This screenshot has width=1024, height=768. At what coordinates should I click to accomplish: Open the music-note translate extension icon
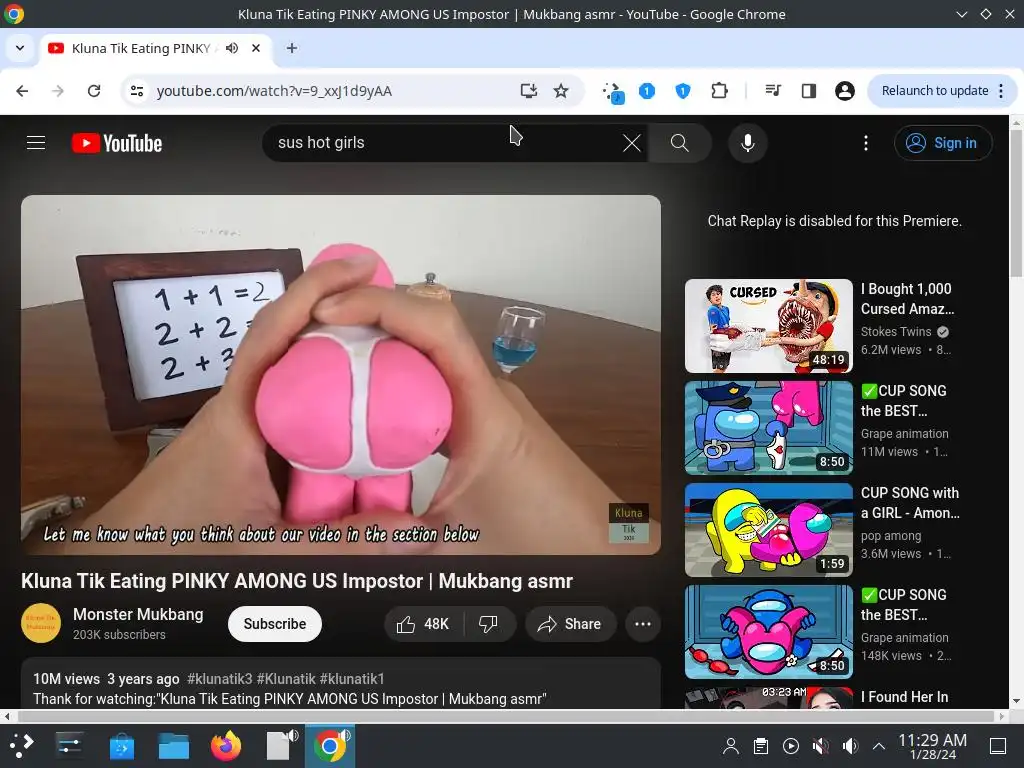click(x=613, y=92)
